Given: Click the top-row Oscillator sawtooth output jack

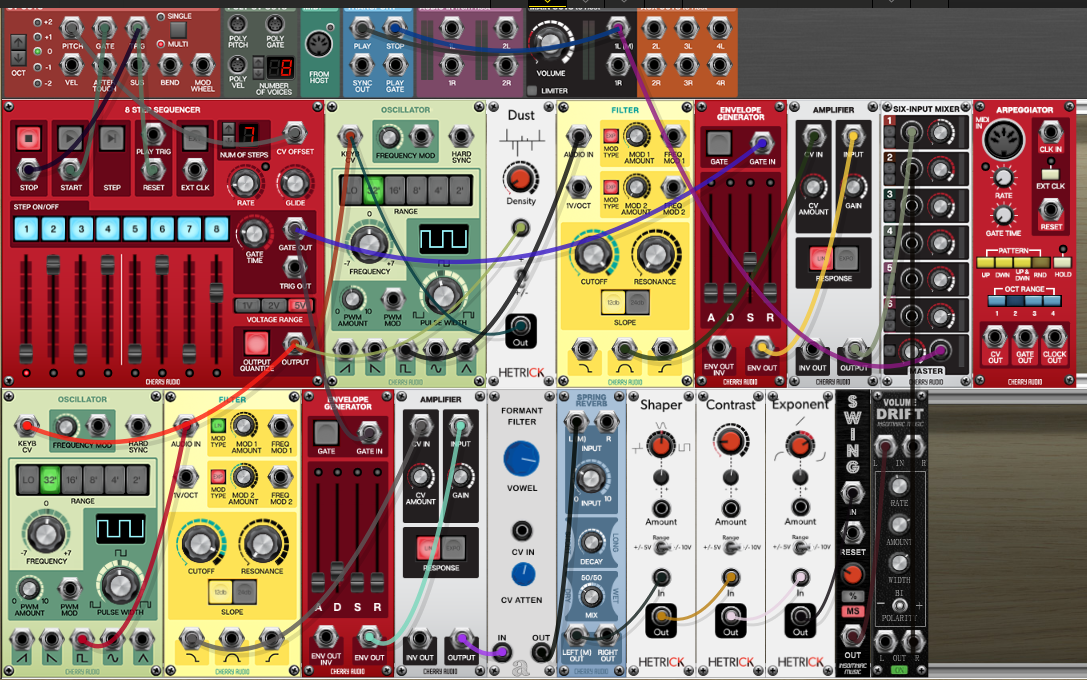Looking at the screenshot, I should coord(345,350).
